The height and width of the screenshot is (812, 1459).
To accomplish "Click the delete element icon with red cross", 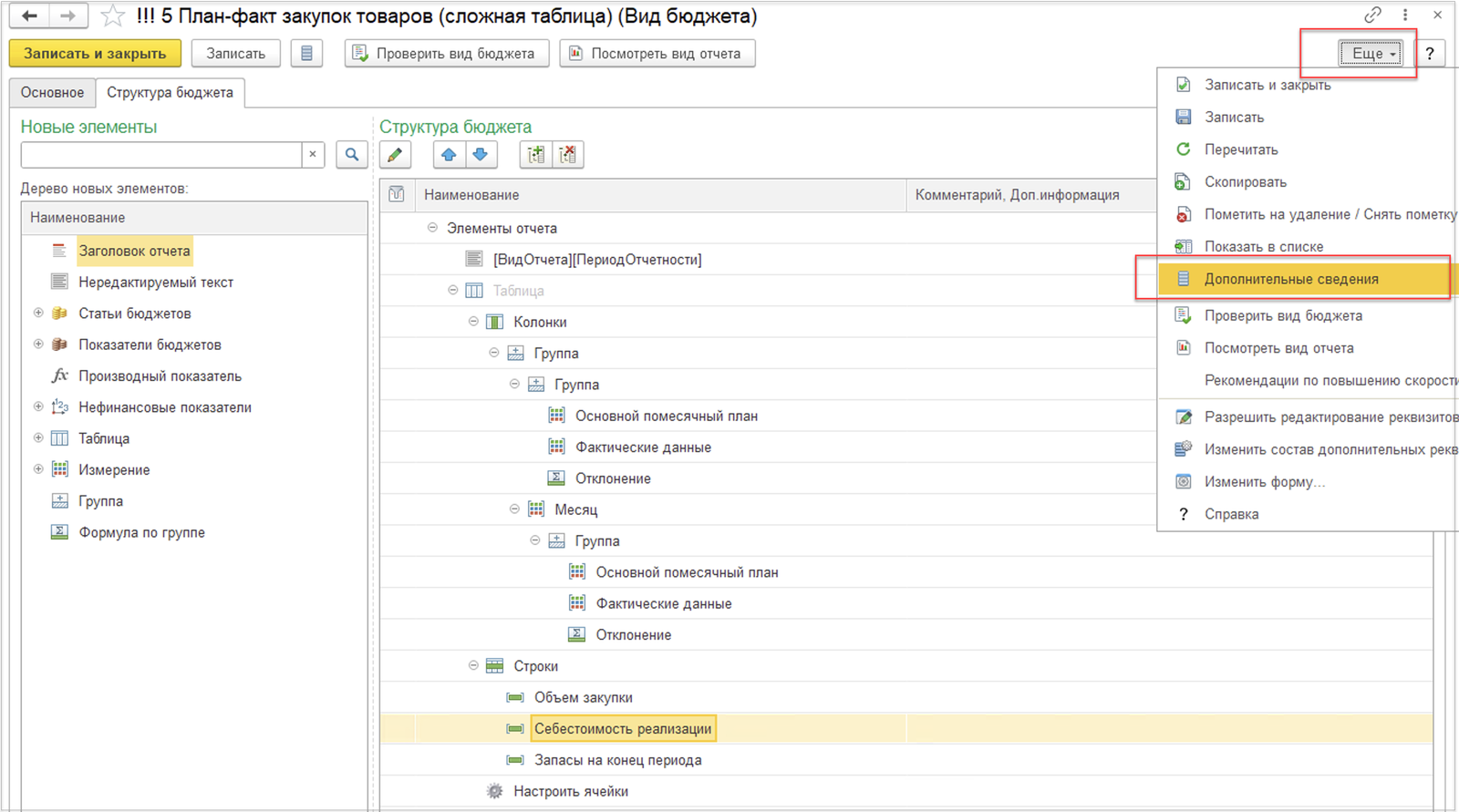I will (568, 155).
